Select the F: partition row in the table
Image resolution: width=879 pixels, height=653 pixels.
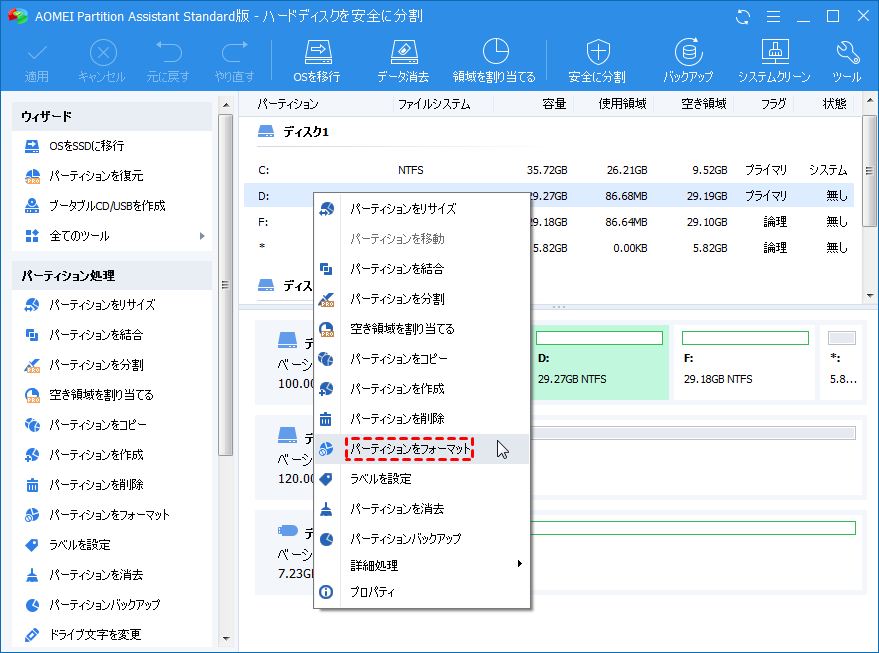(549, 223)
